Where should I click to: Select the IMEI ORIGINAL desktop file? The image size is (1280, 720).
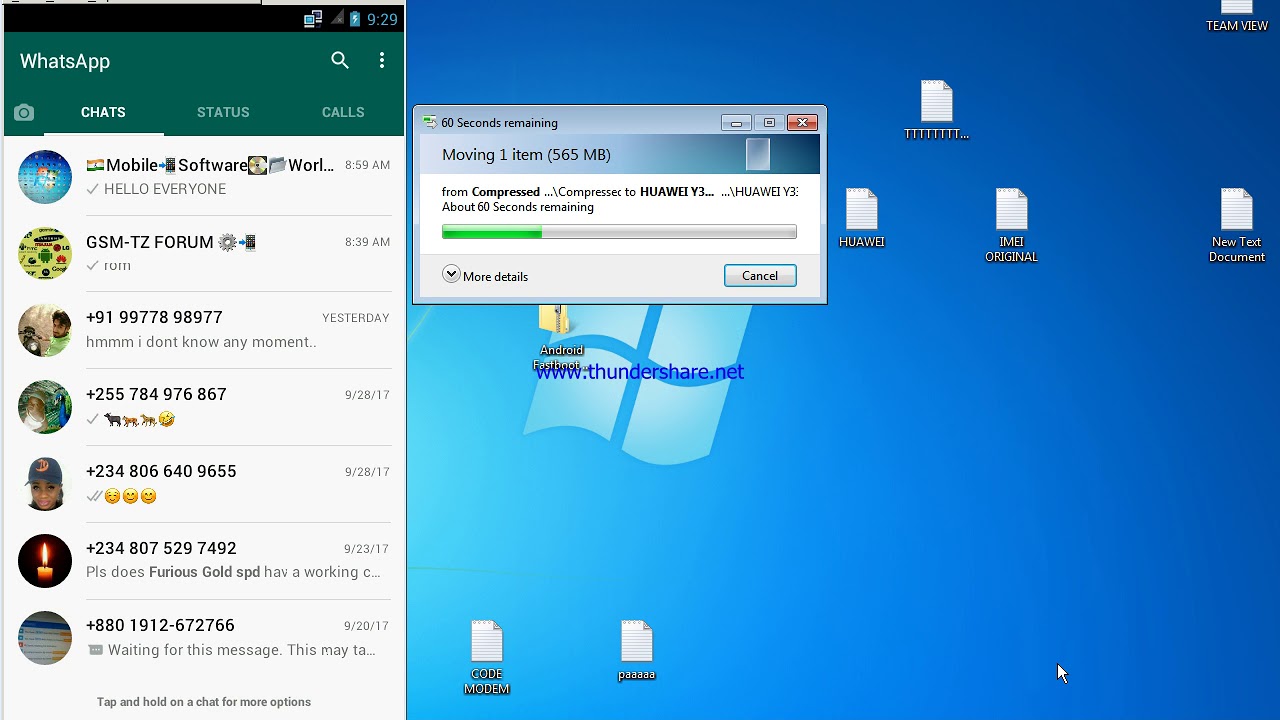(x=1011, y=226)
